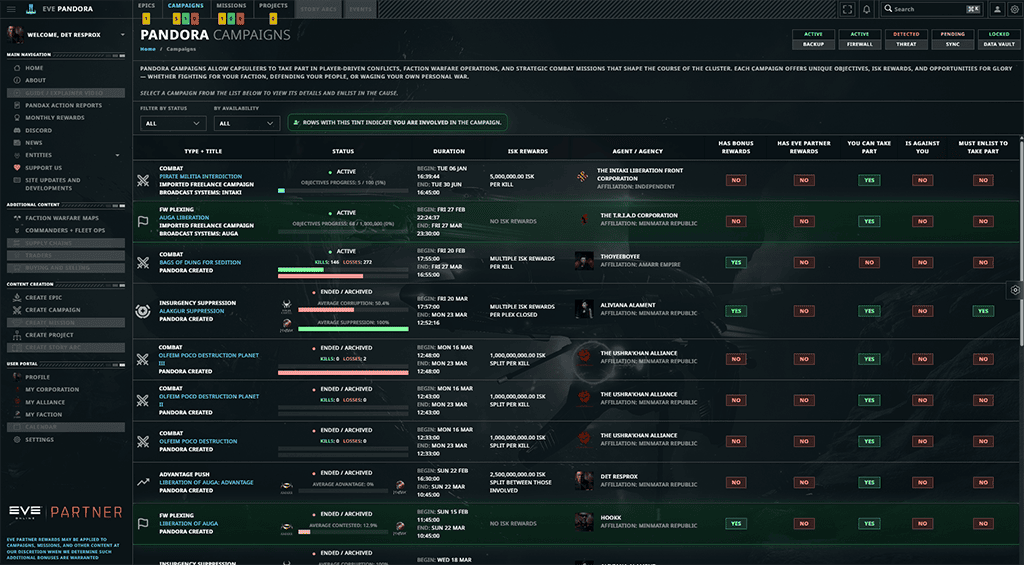Click the Create Epic icon
The image size is (1024, 565).
click(x=17, y=297)
